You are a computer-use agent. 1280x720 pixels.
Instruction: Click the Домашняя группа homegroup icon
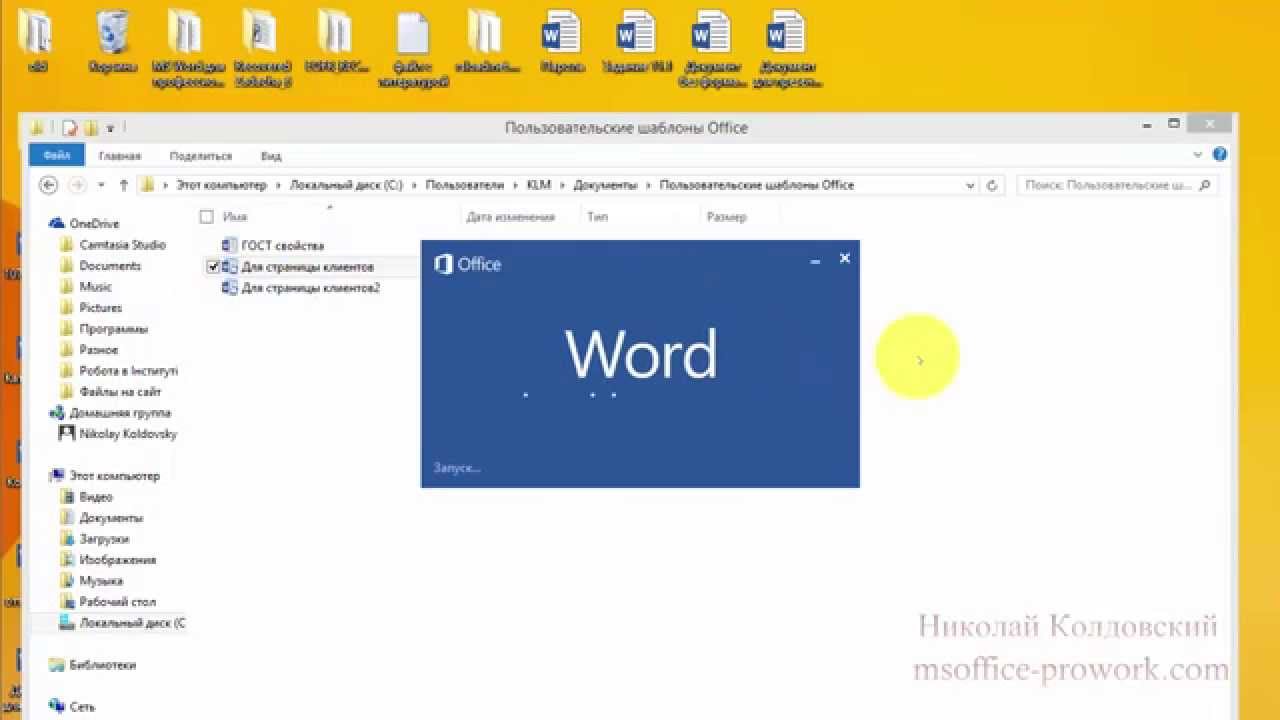(x=57, y=413)
